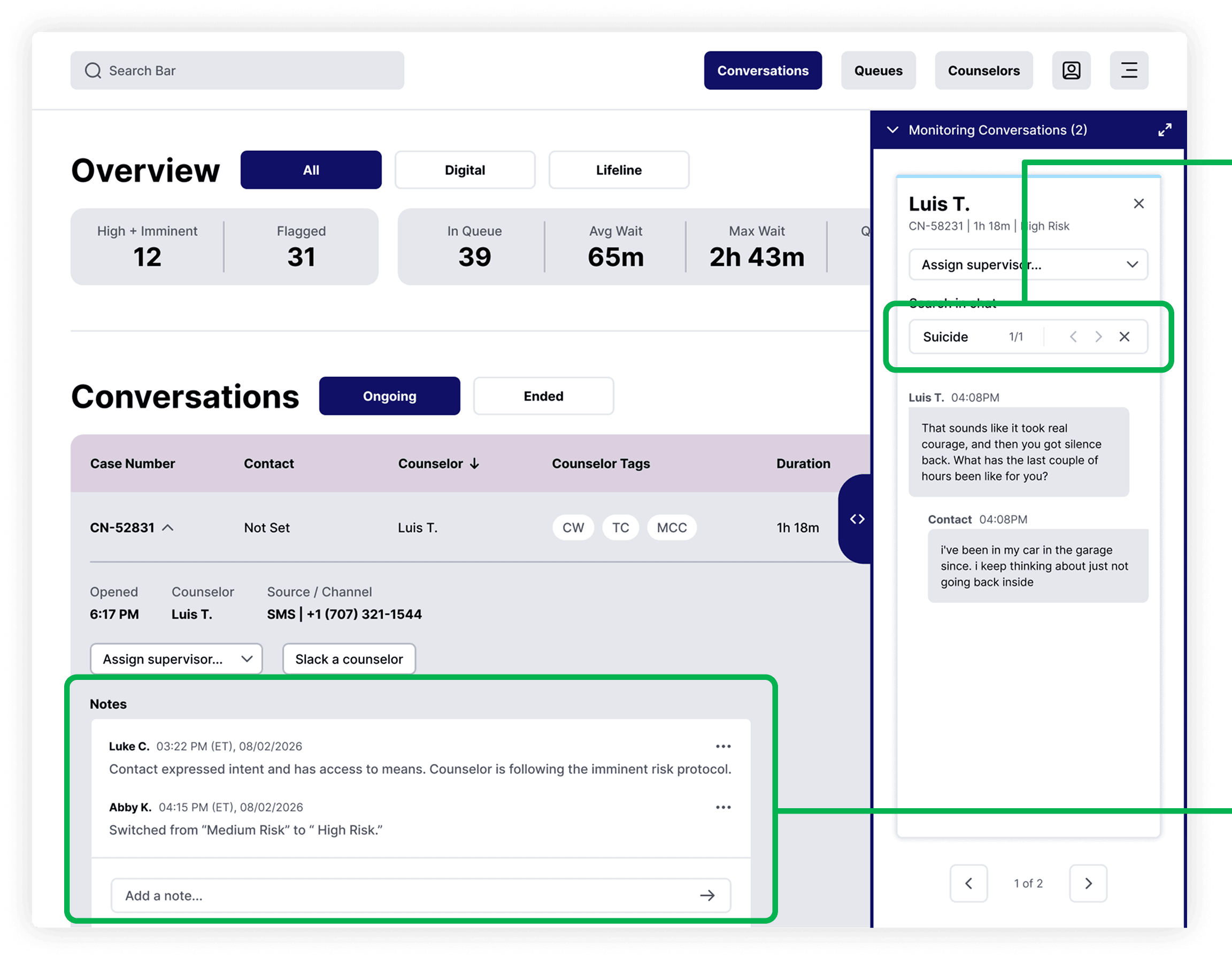Open the hamburger menu icon
The image size is (1232, 960).
point(1129,71)
